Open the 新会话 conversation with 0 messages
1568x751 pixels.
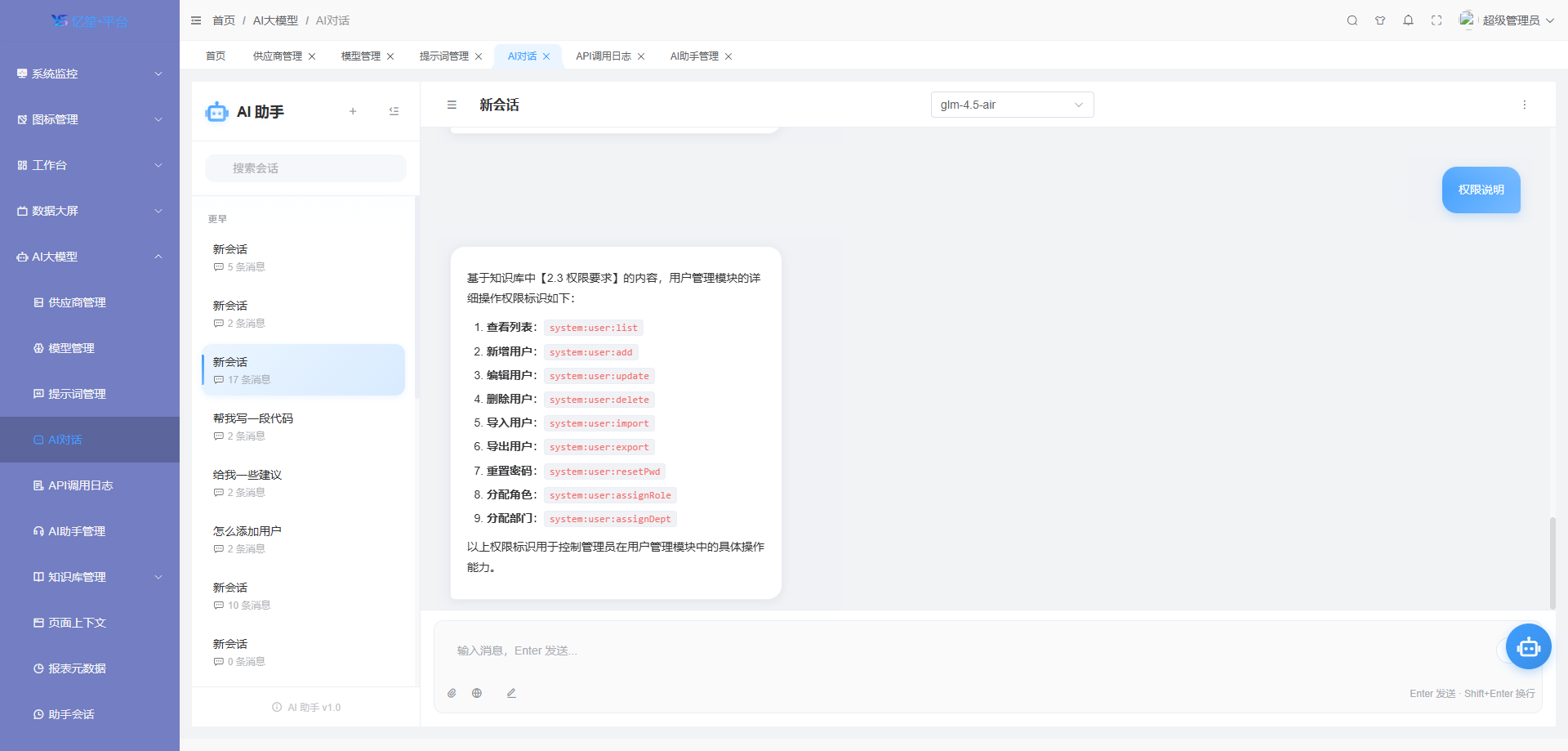[x=303, y=652]
